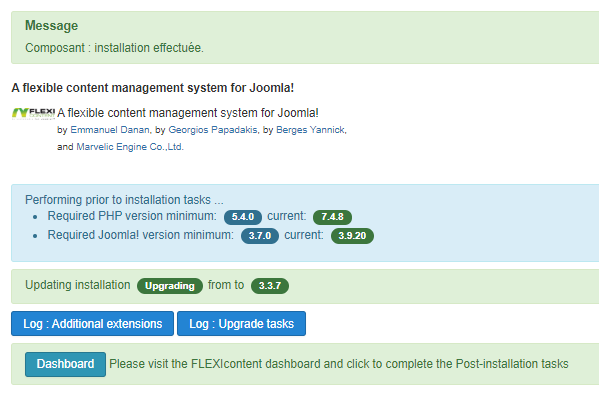The height and width of the screenshot is (403, 599).
Task: Show the Log : Additional extensions panel
Action: point(92,324)
